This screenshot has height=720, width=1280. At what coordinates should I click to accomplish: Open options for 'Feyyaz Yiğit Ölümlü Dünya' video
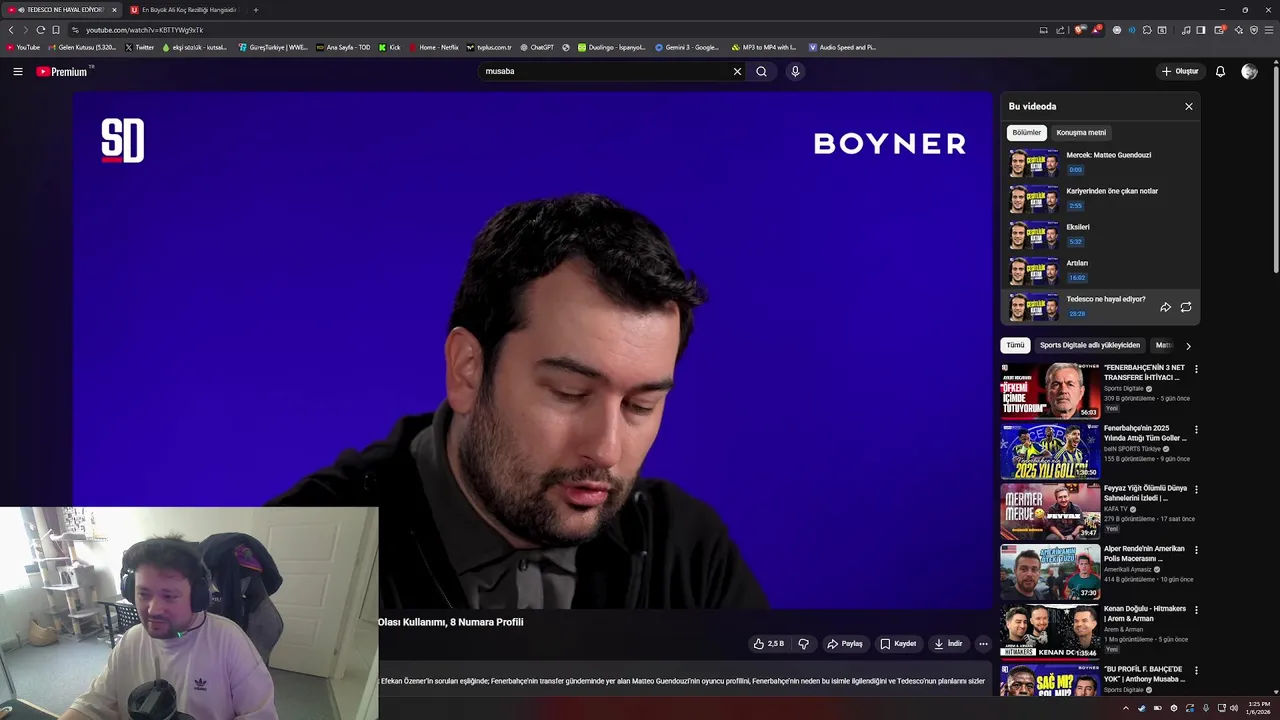(x=1196, y=489)
